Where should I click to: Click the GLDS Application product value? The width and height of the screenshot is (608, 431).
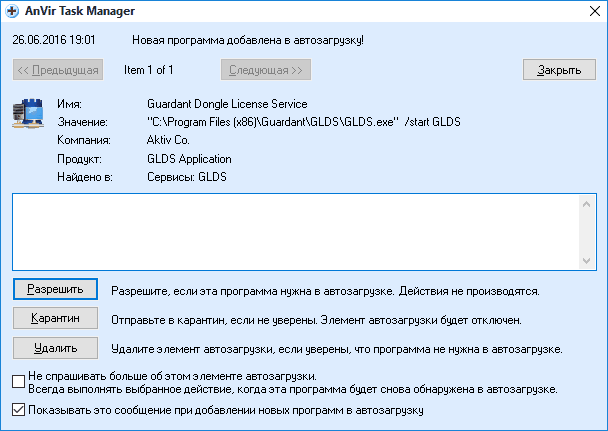click(x=189, y=159)
